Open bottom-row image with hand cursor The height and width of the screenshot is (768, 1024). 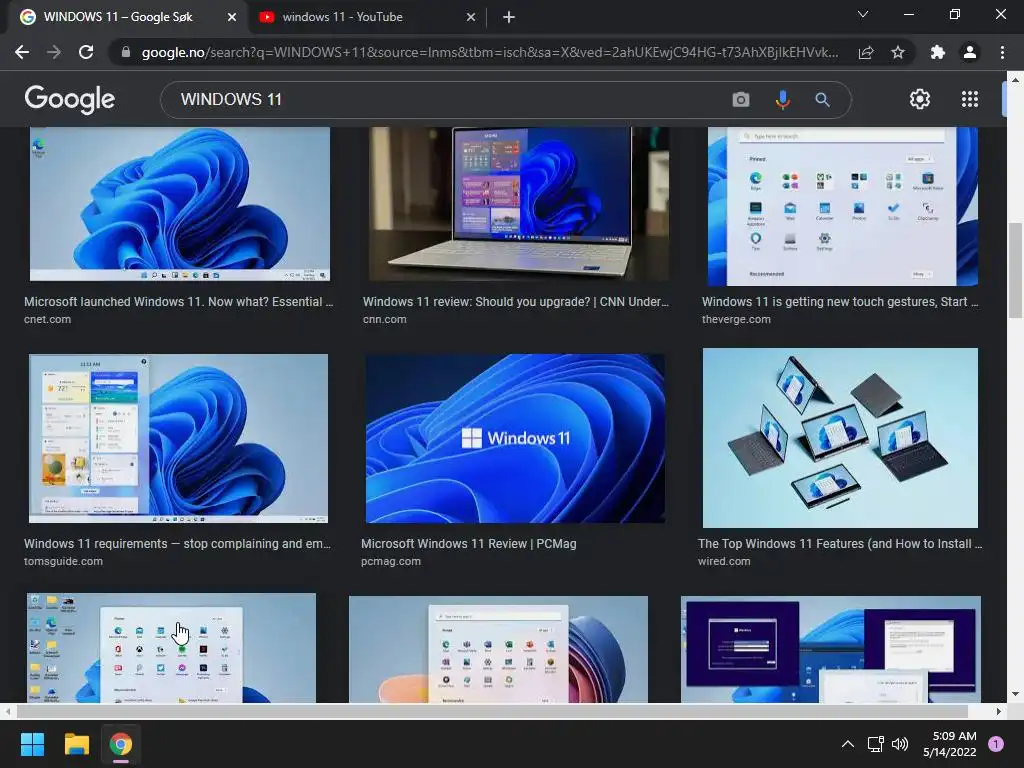coord(171,648)
